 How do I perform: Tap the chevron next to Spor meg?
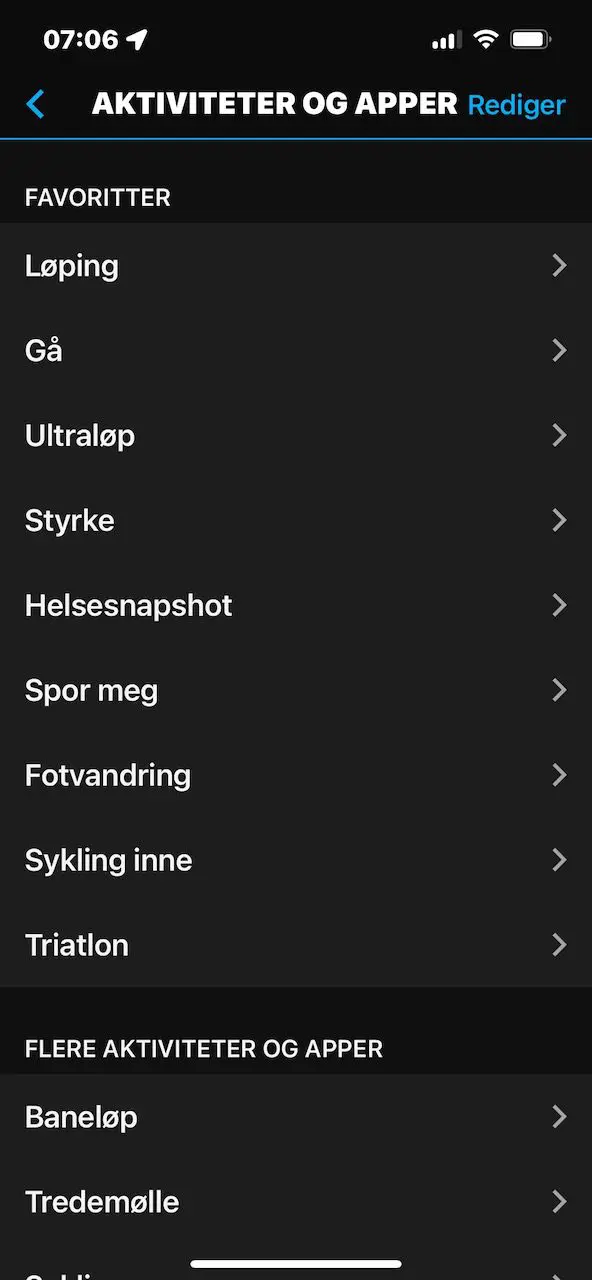pos(559,690)
